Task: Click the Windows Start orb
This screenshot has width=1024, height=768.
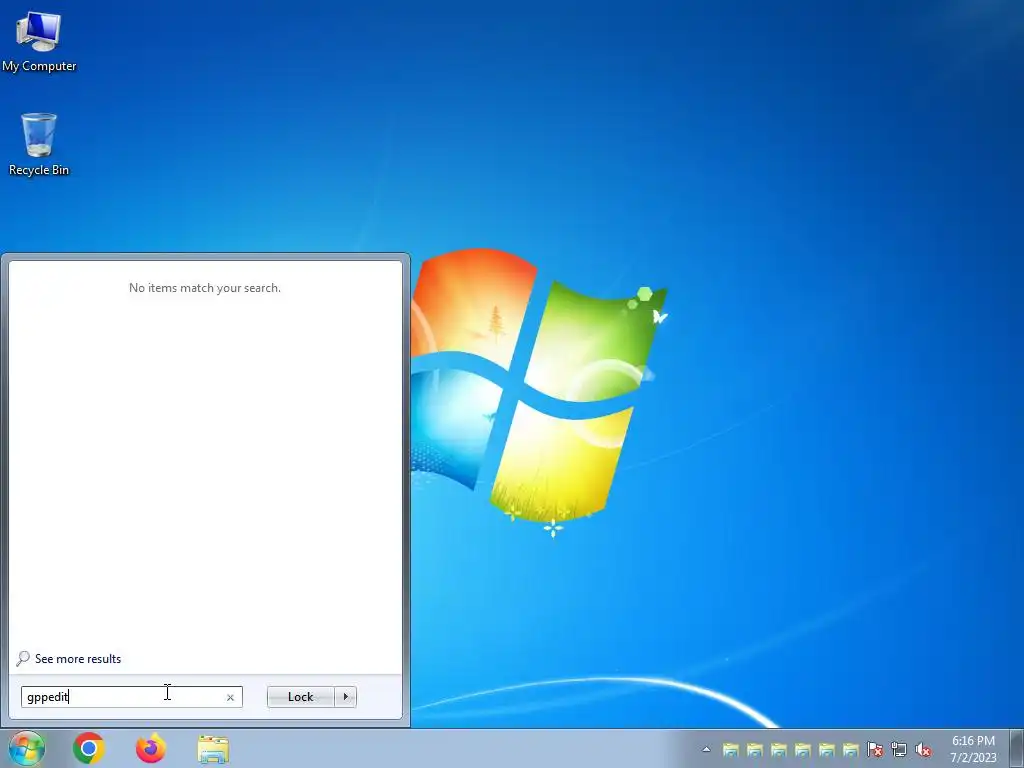Action: tap(26, 748)
